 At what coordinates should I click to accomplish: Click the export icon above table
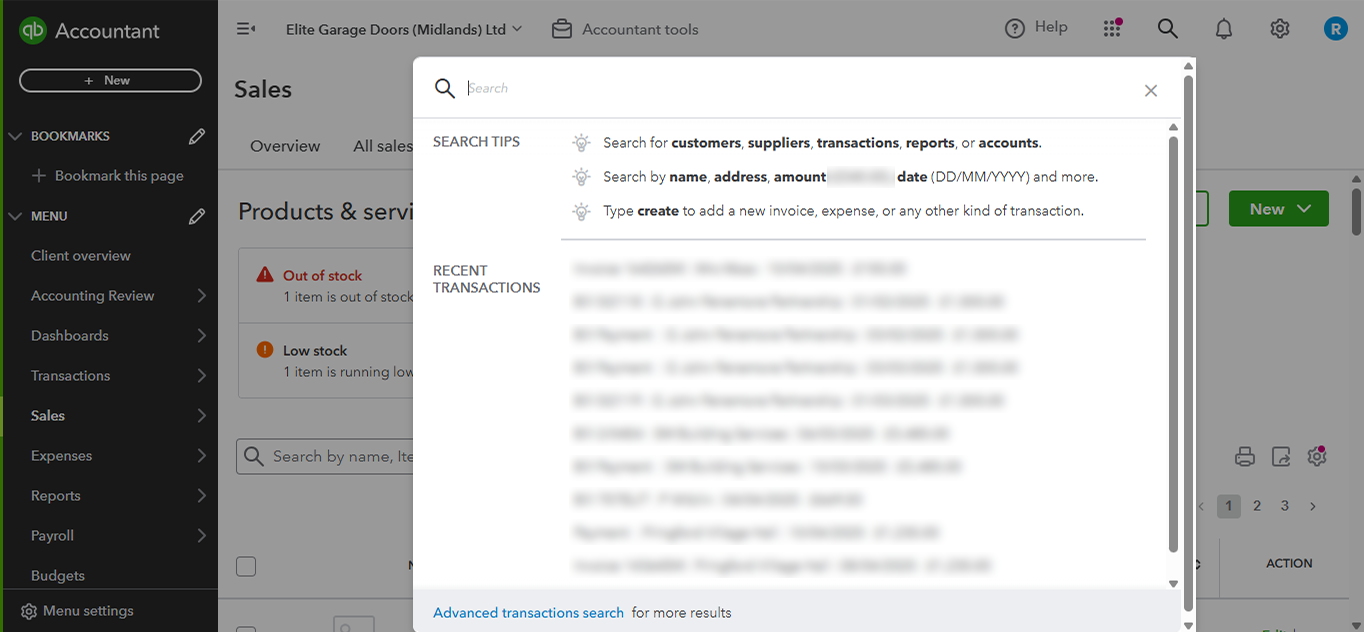[1281, 457]
